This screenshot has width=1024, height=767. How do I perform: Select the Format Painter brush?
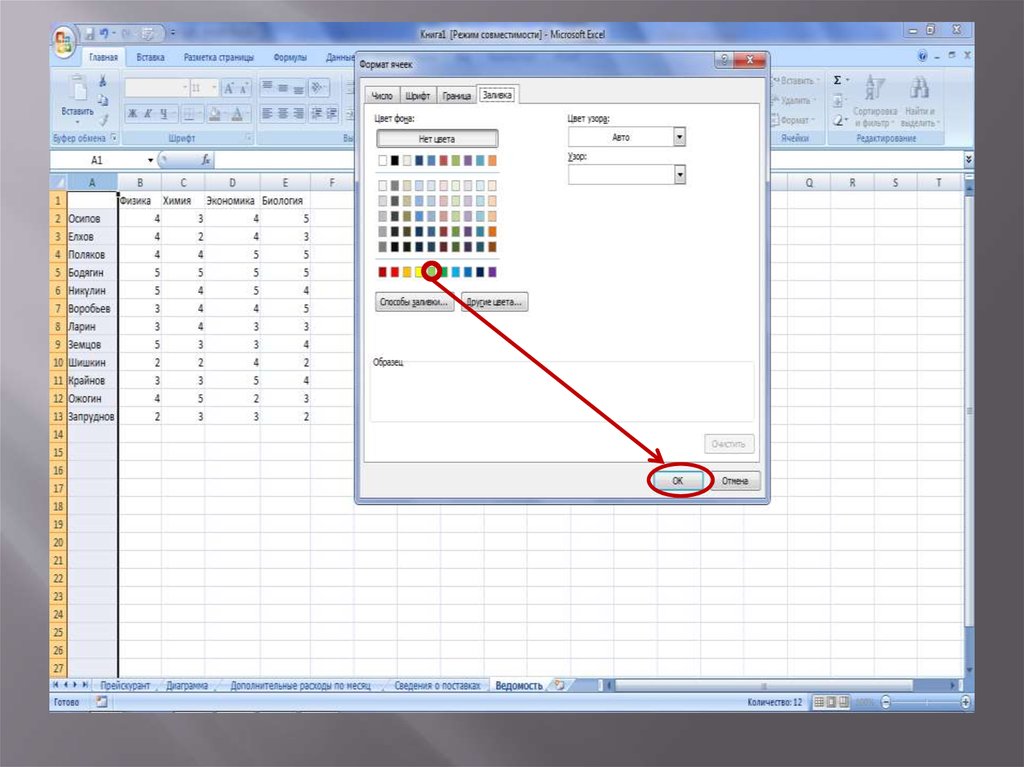(x=104, y=120)
